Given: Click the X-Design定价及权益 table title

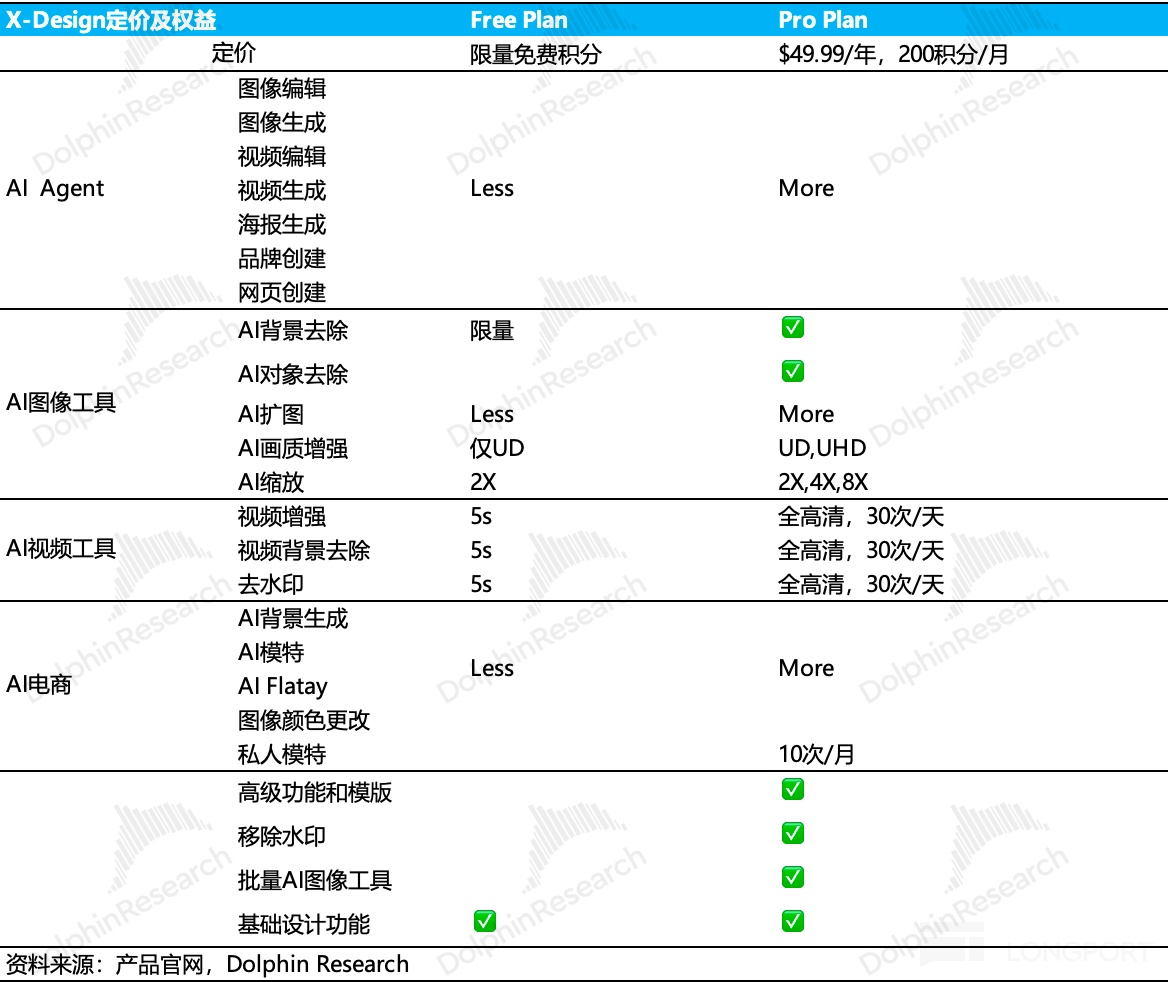Looking at the screenshot, I should (111, 20).
